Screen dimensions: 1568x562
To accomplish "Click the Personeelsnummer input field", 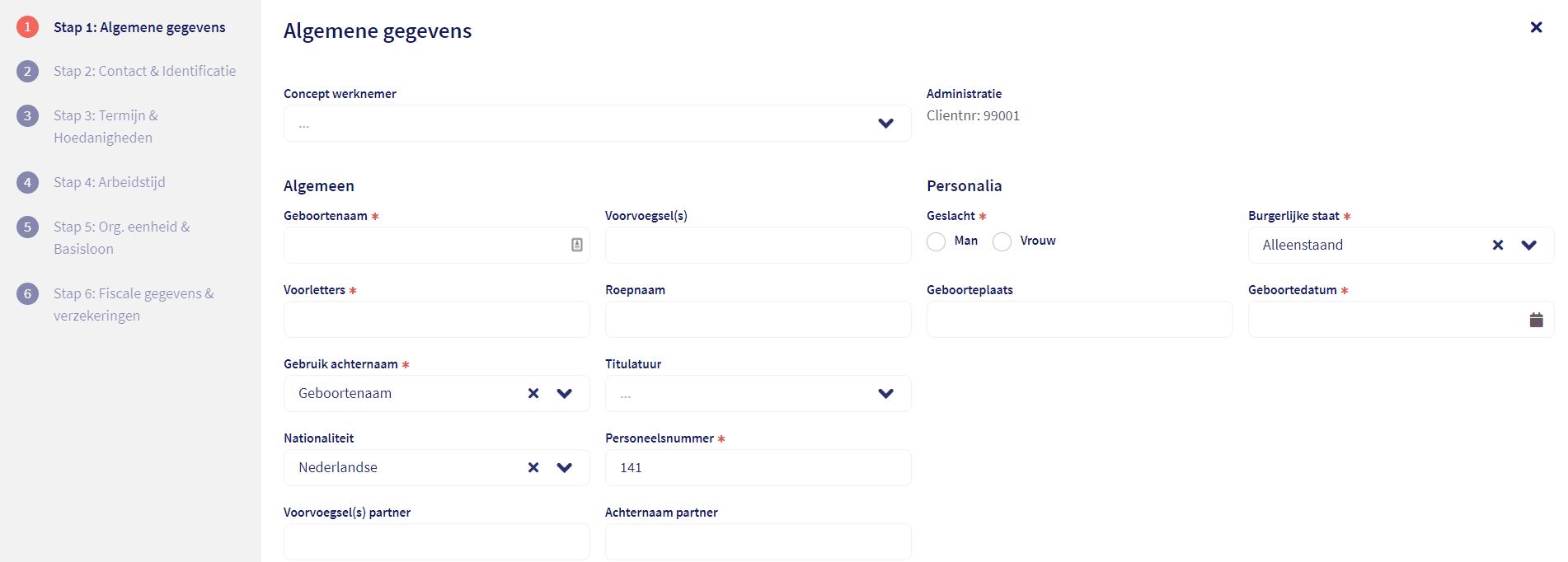I will [758, 467].
